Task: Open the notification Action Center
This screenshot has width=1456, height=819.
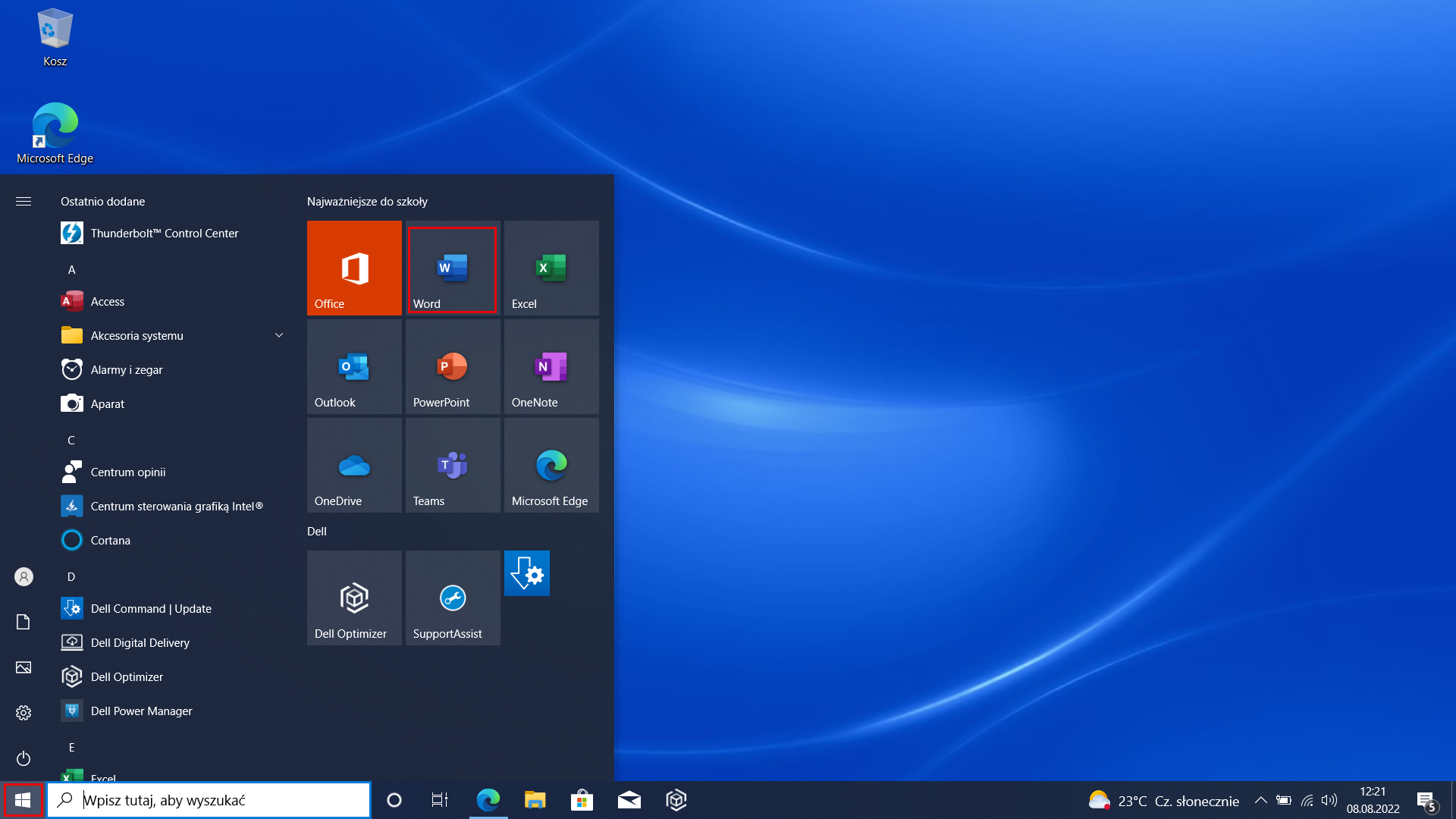Action: click(1426, 801)
